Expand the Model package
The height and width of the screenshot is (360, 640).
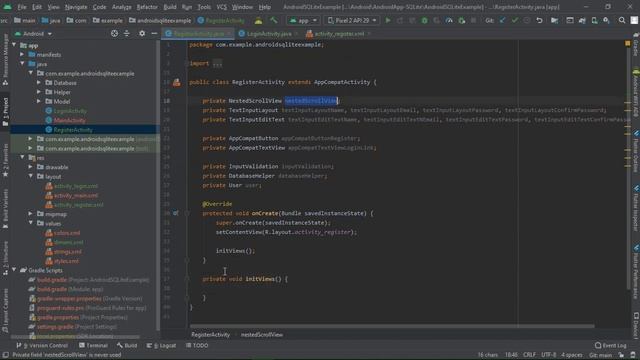(x=39, y=101)
